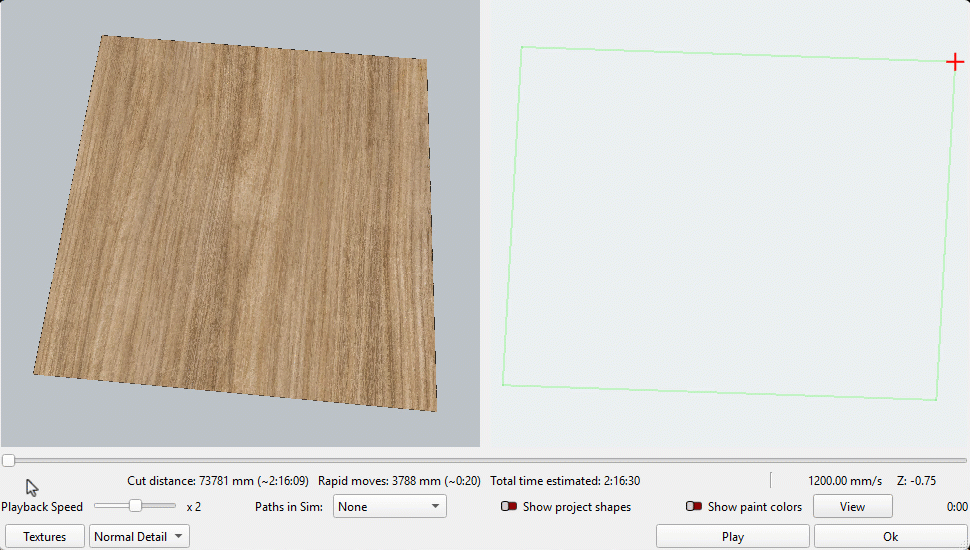This screenshot has height=550, width=970.
Task: Click the Total time estimated readout
Action: 565,481
